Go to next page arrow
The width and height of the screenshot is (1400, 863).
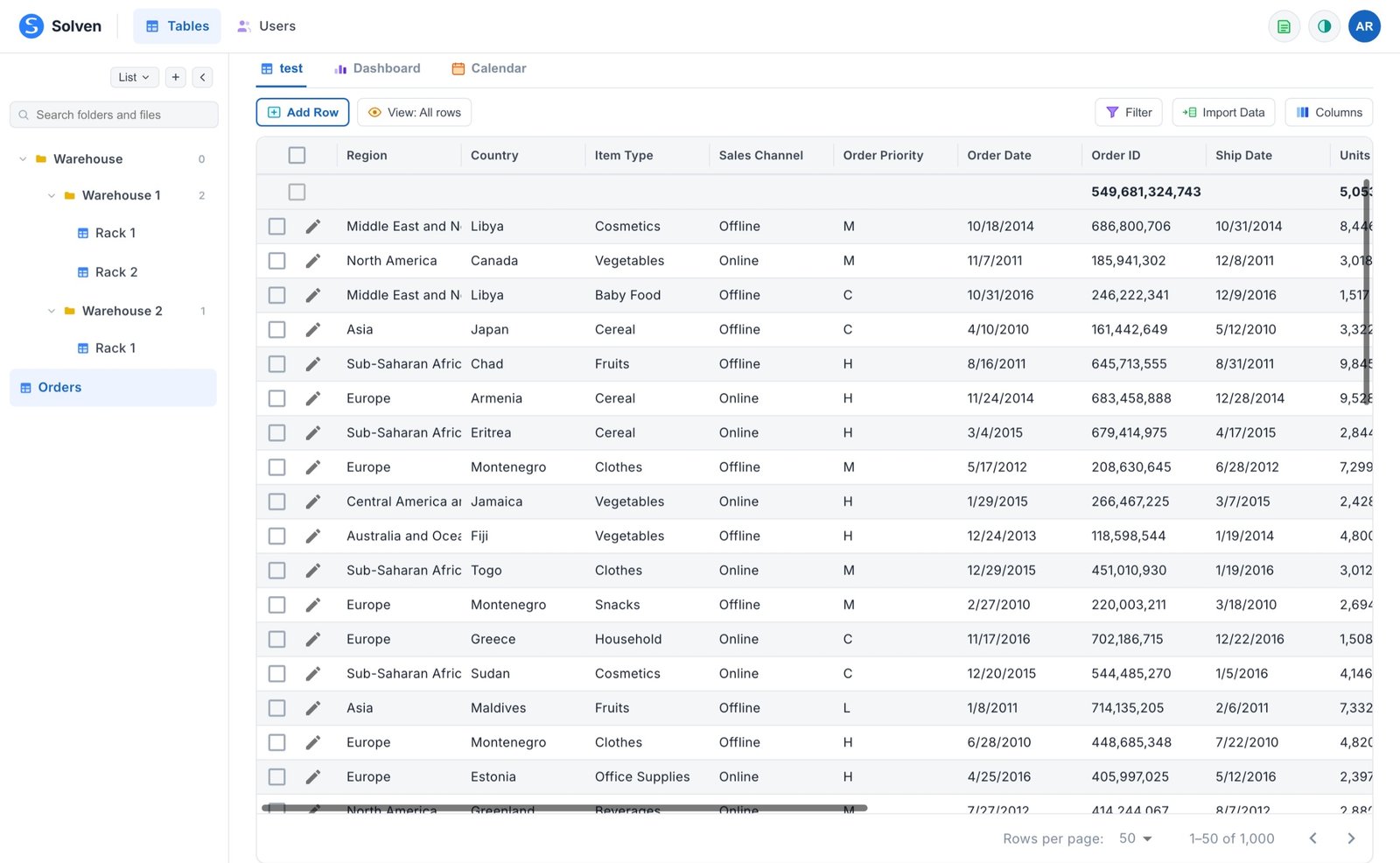pyautogui.click(x=1351, y=838)
